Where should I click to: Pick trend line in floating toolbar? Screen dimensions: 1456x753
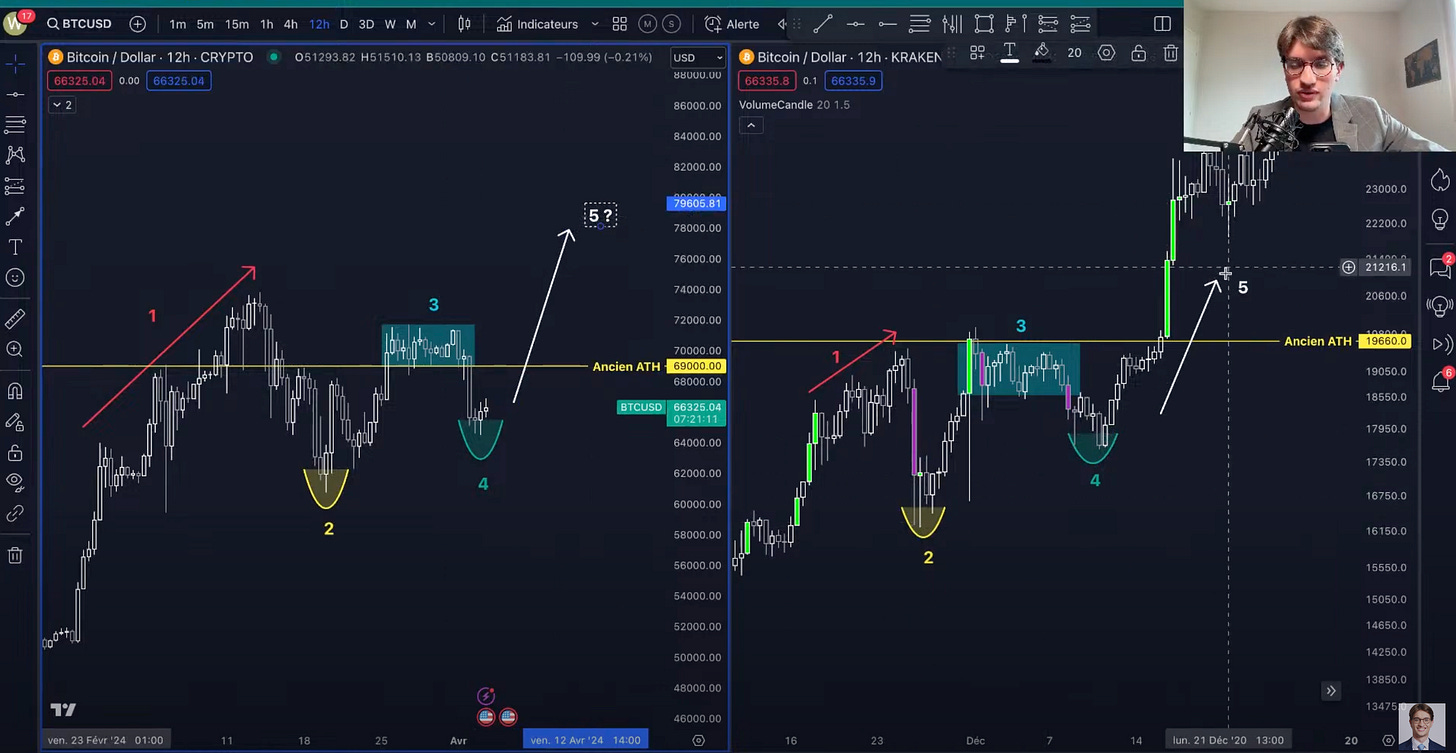pyautogui.click(x=823, y=24)
